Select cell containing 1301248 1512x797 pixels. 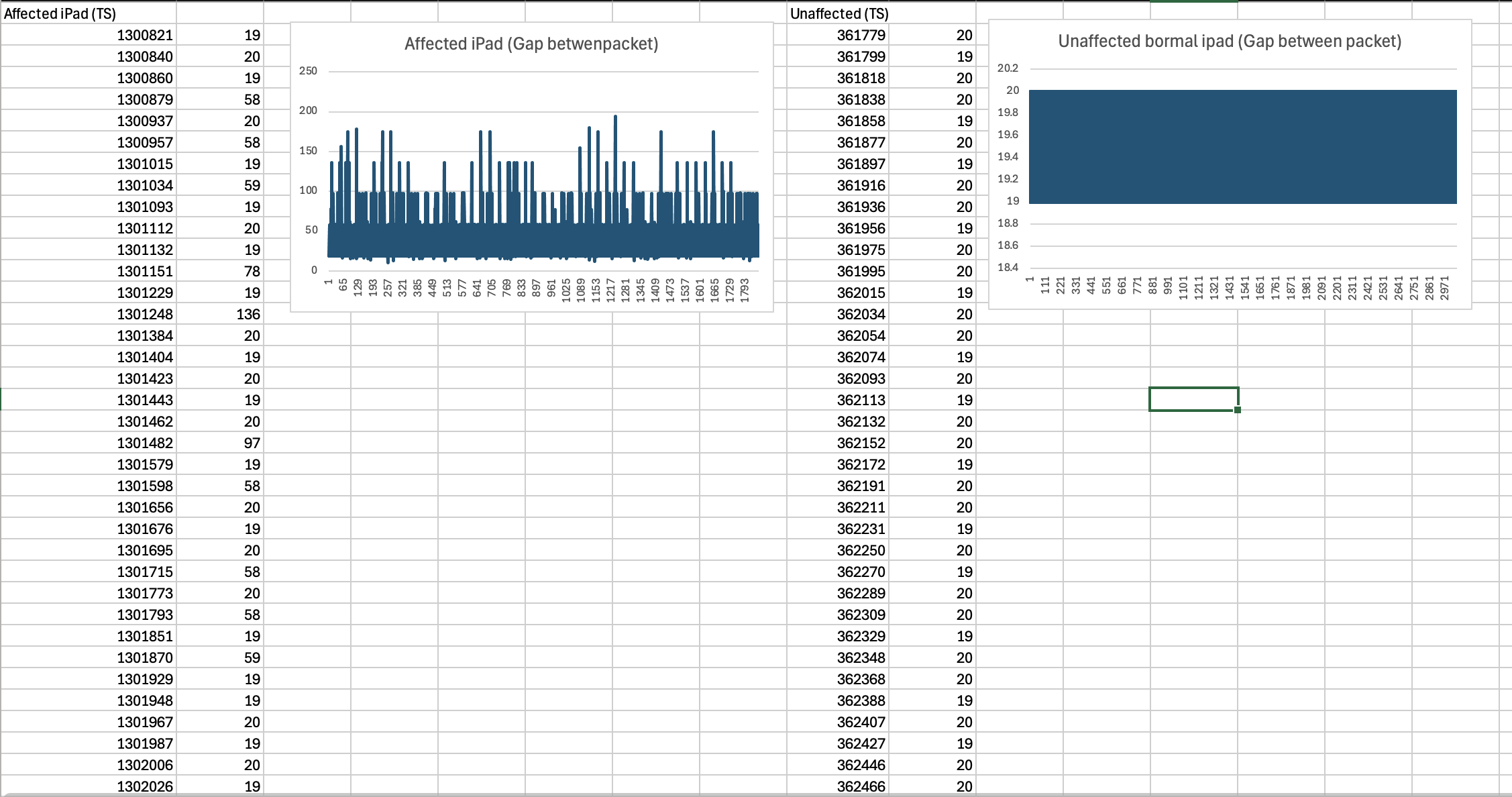[145, 314]
